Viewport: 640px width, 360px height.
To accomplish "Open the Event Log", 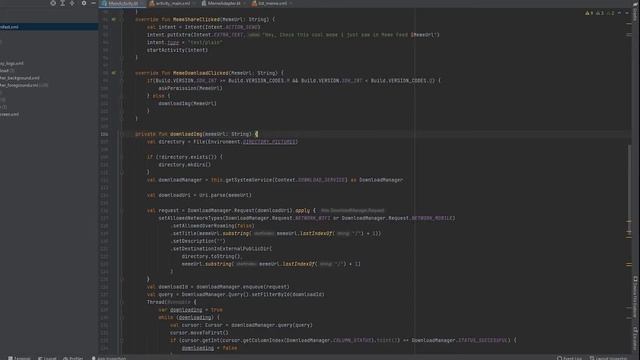I will 569,358.
